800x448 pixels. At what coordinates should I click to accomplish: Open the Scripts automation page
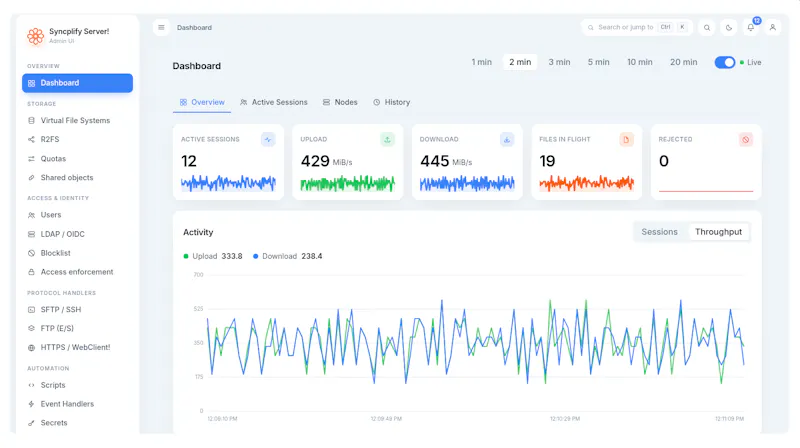pos(78,385)
